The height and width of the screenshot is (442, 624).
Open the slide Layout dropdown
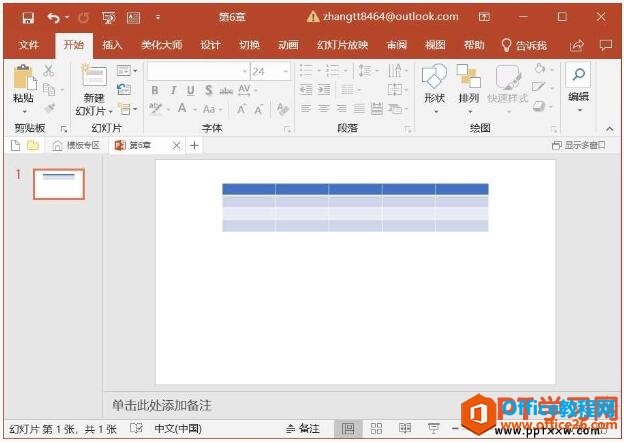127,71
